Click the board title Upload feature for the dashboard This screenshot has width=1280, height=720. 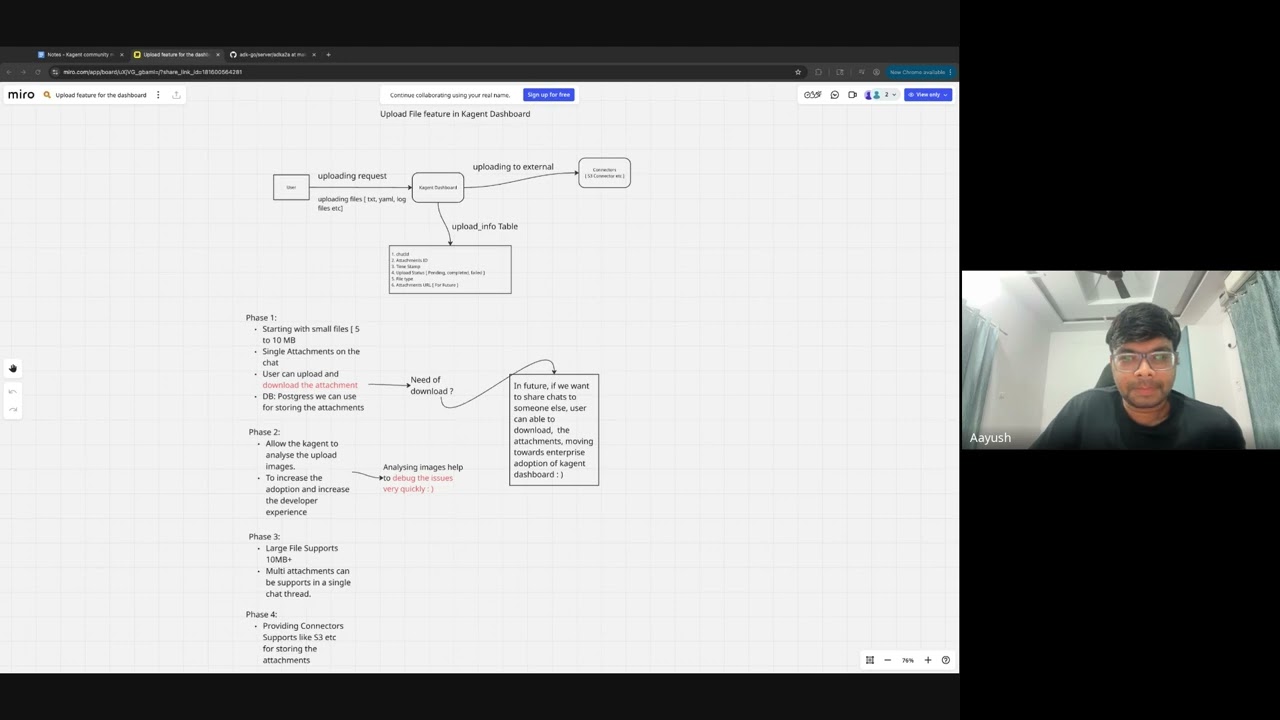101,95
